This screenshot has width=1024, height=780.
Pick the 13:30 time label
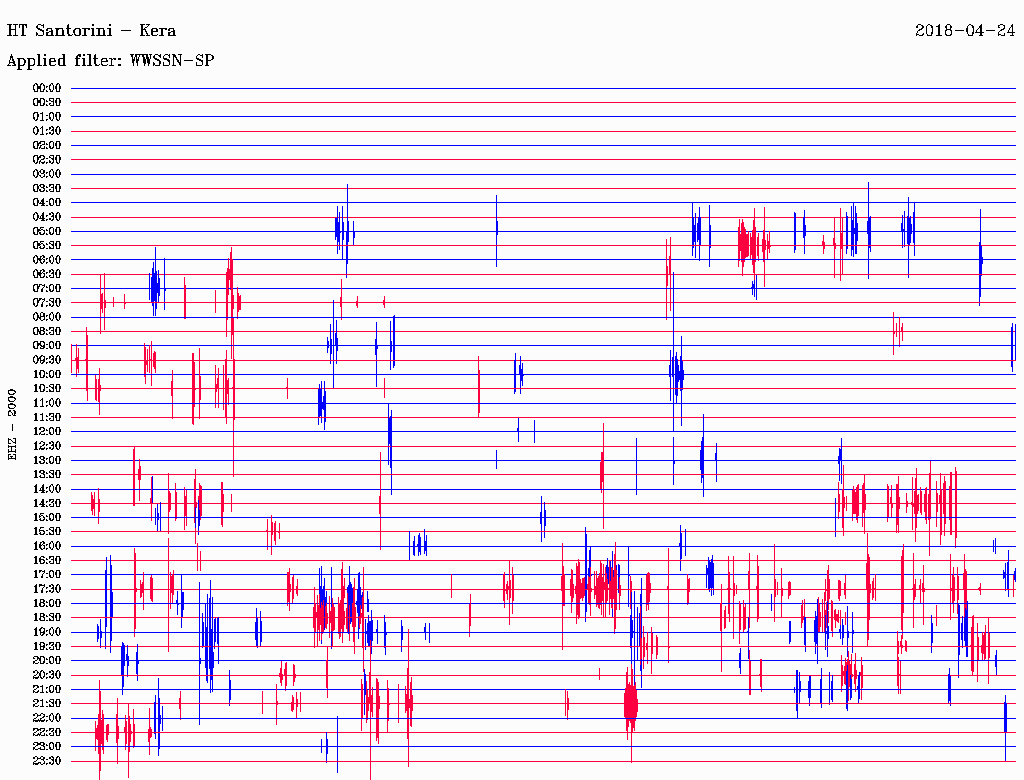[x=47, y=474]
